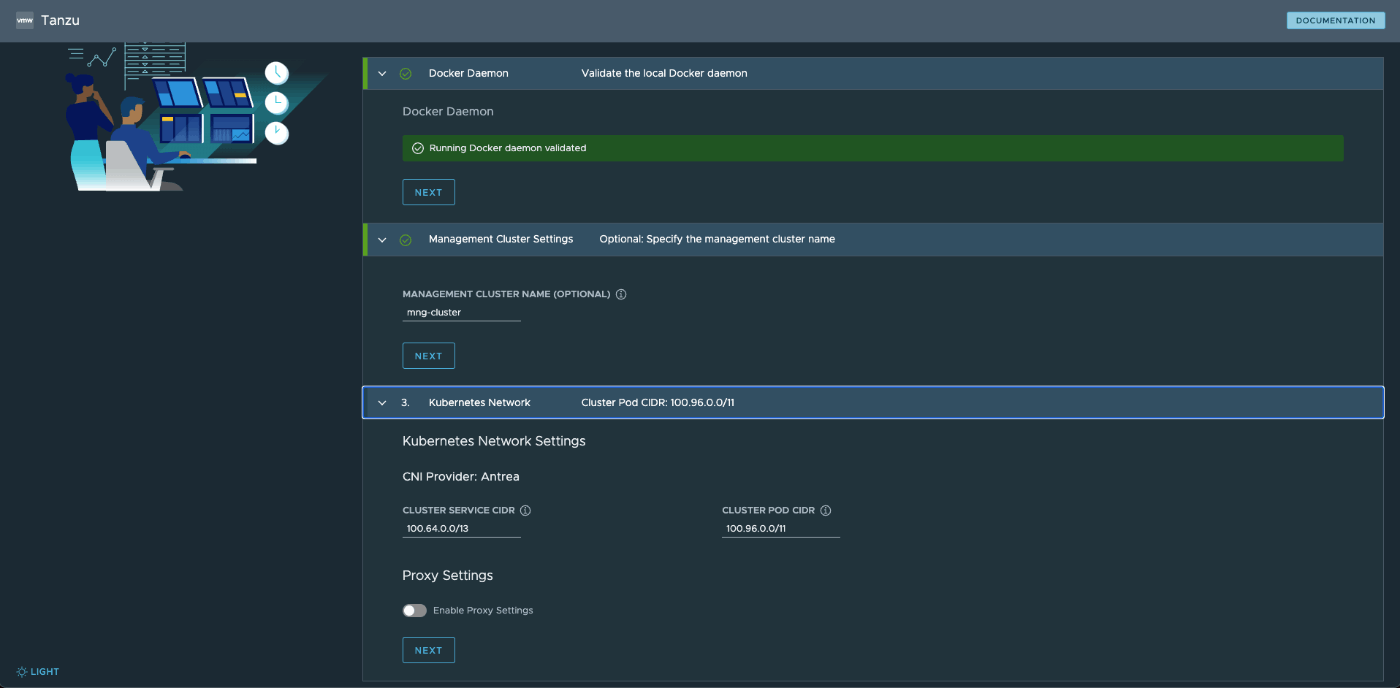1400x688 pixels.
Task: Click the 'Docker Daemon' subheading in section body
Action: pos(448,111)
